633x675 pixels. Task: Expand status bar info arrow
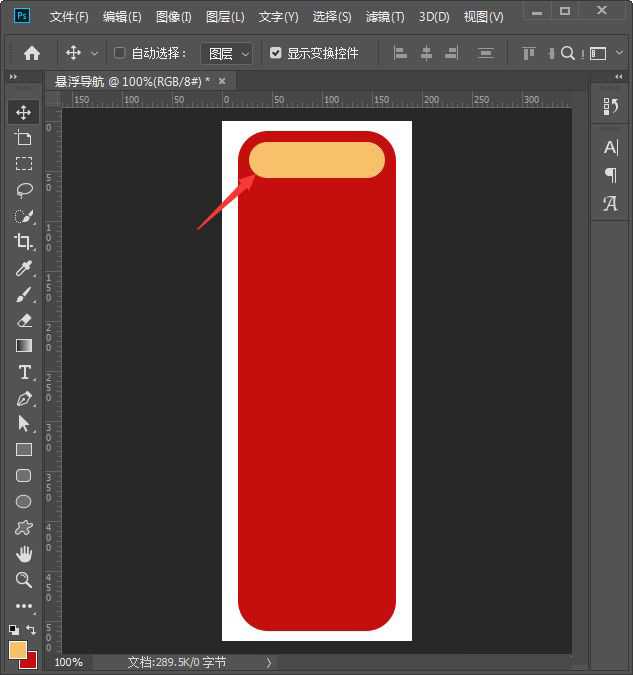coord(268,662)
